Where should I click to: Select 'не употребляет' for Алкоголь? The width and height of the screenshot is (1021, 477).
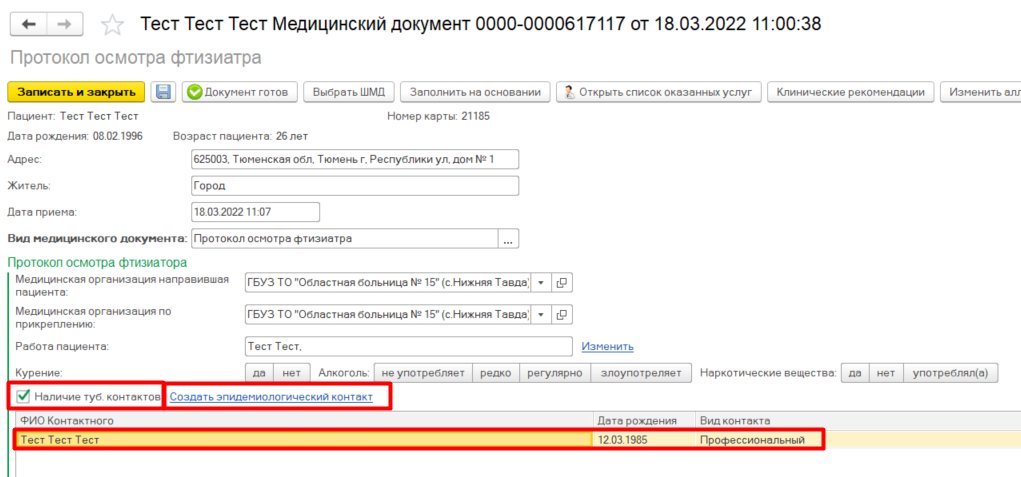[422, 373]
